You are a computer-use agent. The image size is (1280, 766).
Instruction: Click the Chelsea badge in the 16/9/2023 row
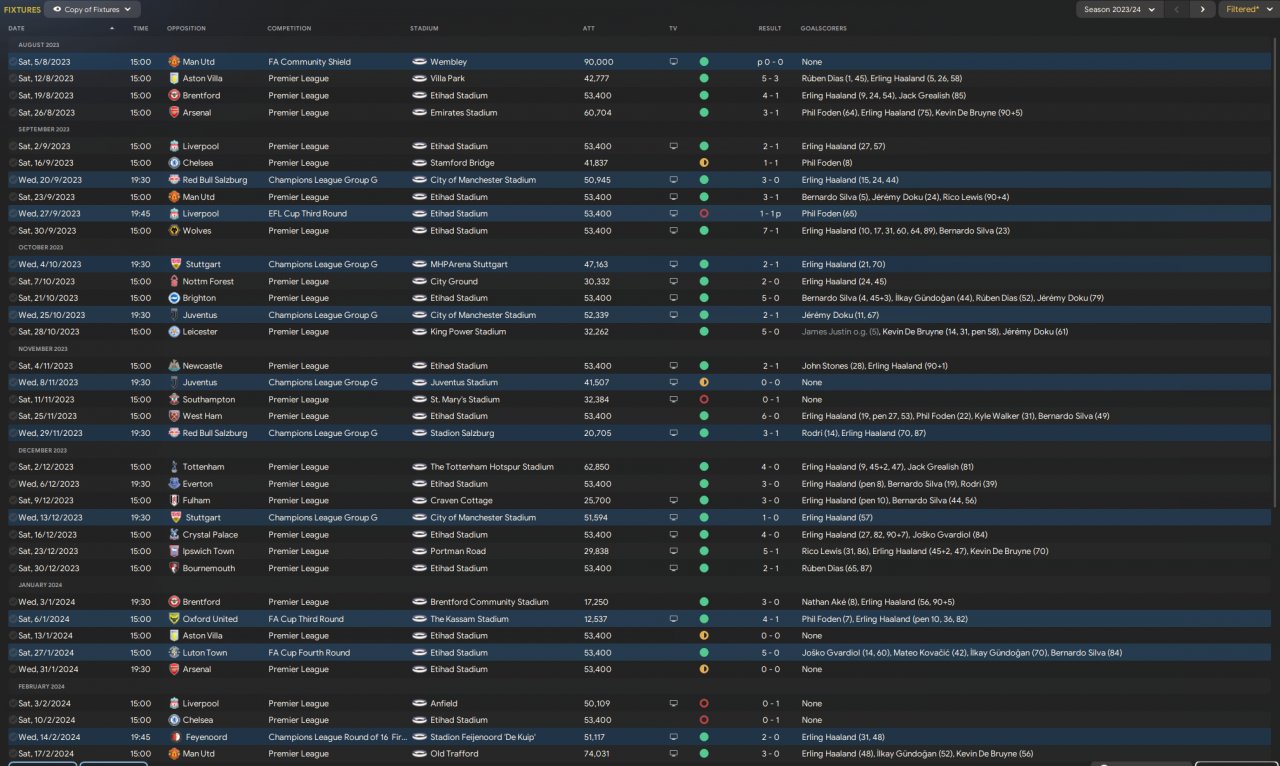coord(174,163)
